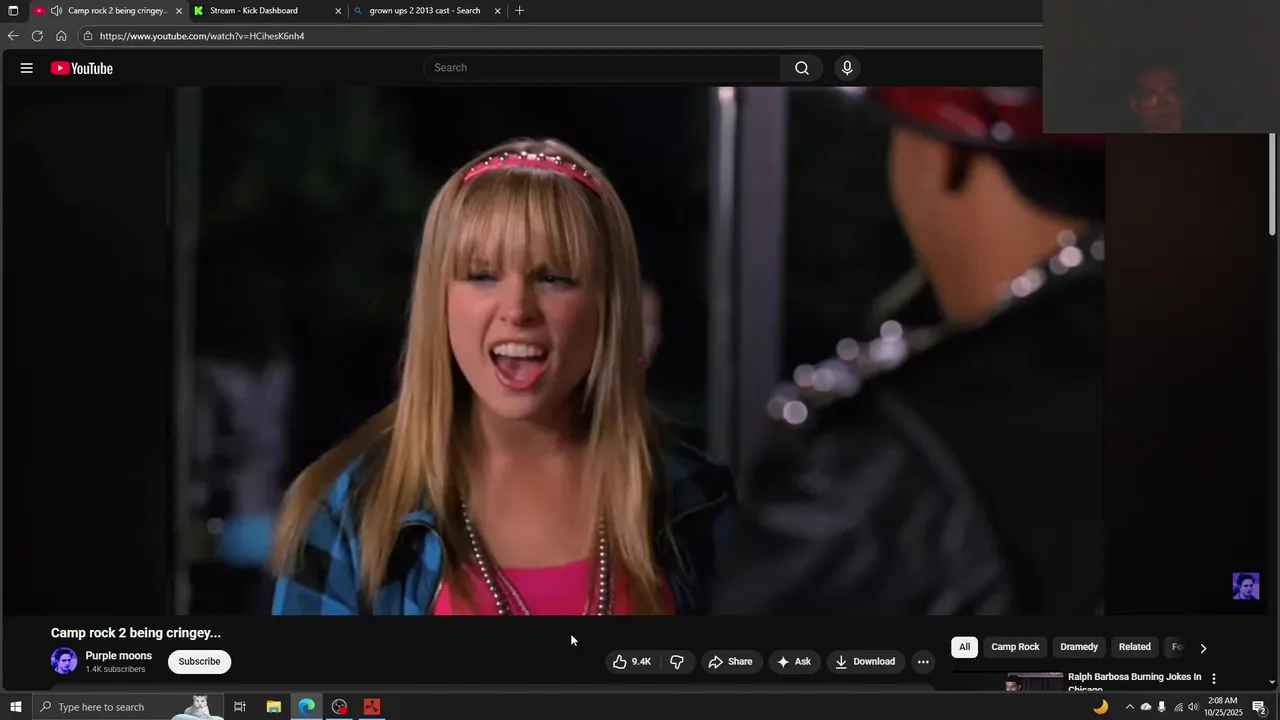Viewport: 1280px width, 720px height.
Task: Select the All filter chip
Action: click(x=964, y=647)
